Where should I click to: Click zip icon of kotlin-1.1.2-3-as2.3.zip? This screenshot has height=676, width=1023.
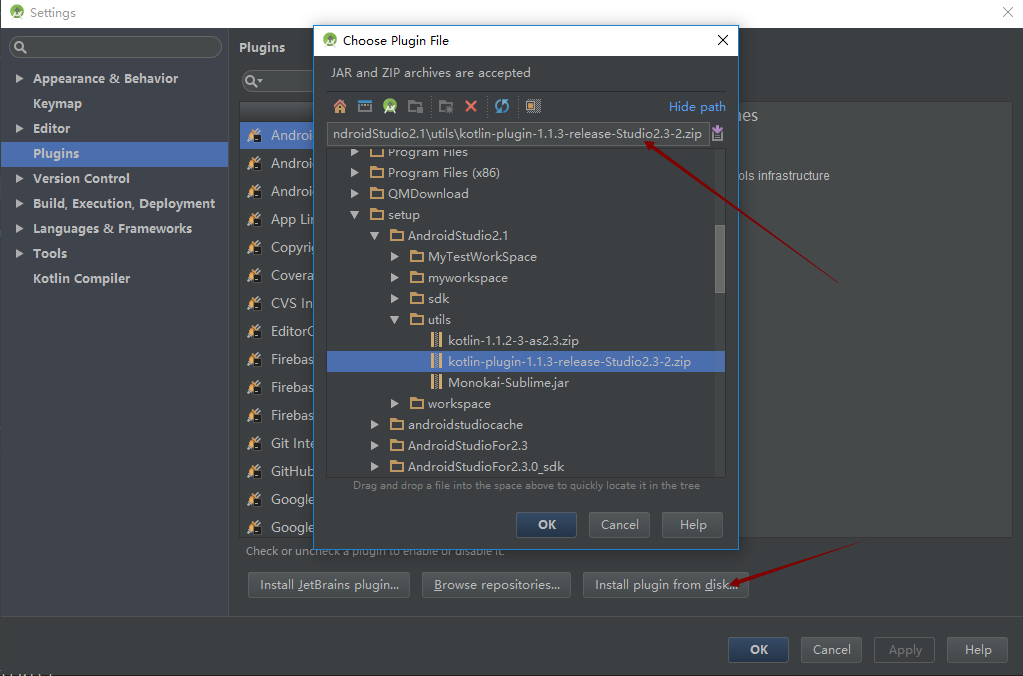point(436,341)
